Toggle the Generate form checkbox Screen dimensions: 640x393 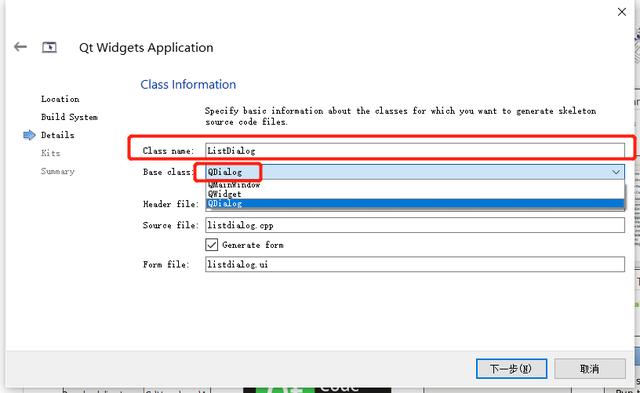211,245
